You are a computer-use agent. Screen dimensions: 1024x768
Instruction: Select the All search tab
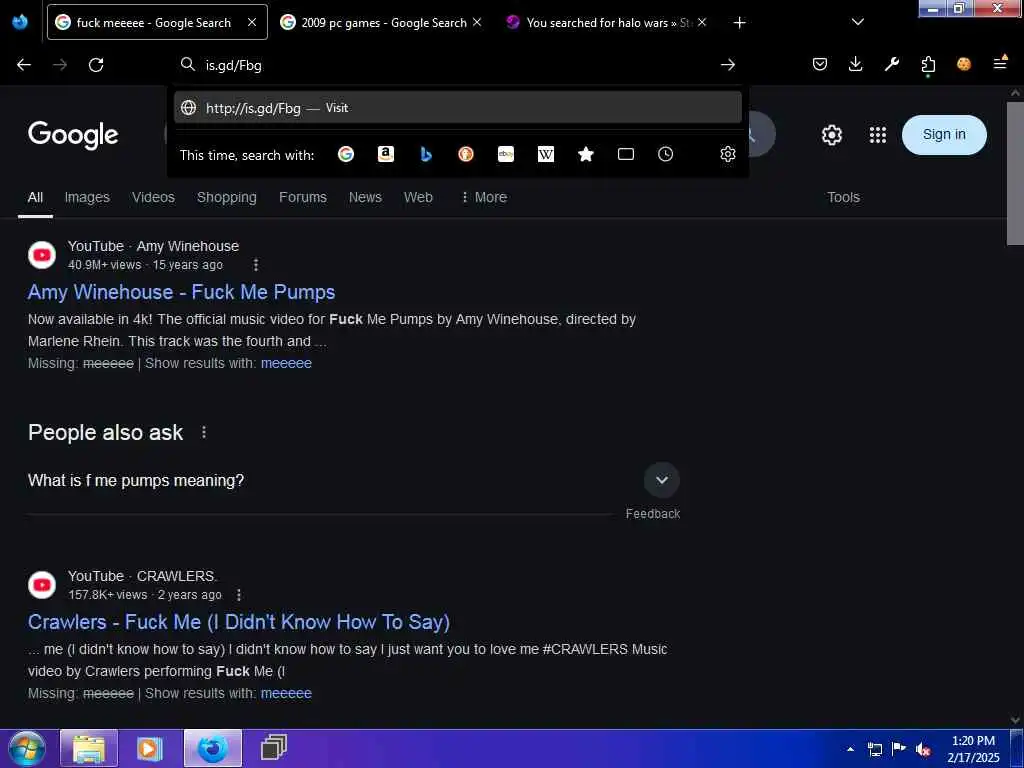(x=35, y=197)
